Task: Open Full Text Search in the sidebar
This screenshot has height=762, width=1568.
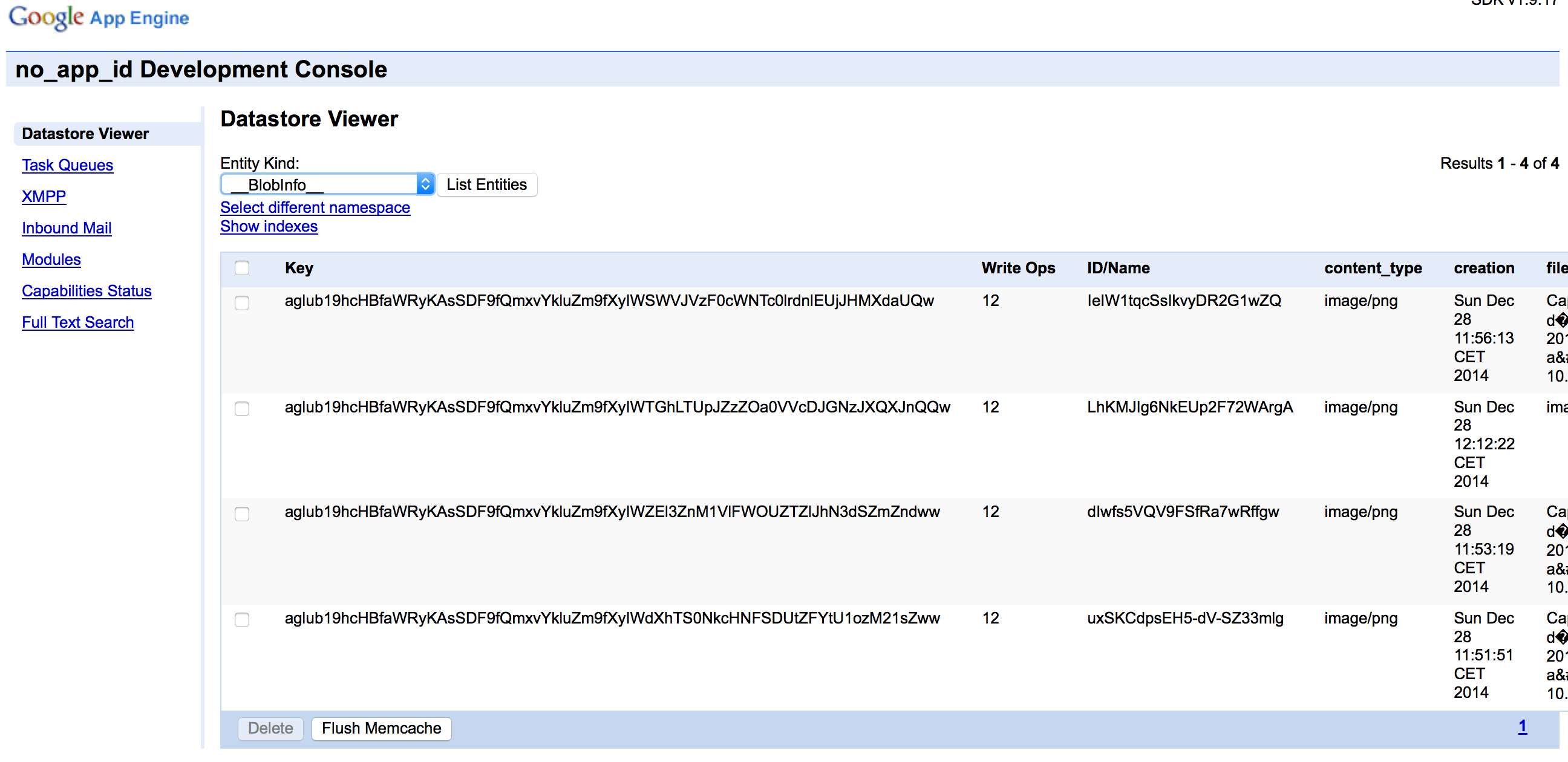Action: [x=78, y=322]
